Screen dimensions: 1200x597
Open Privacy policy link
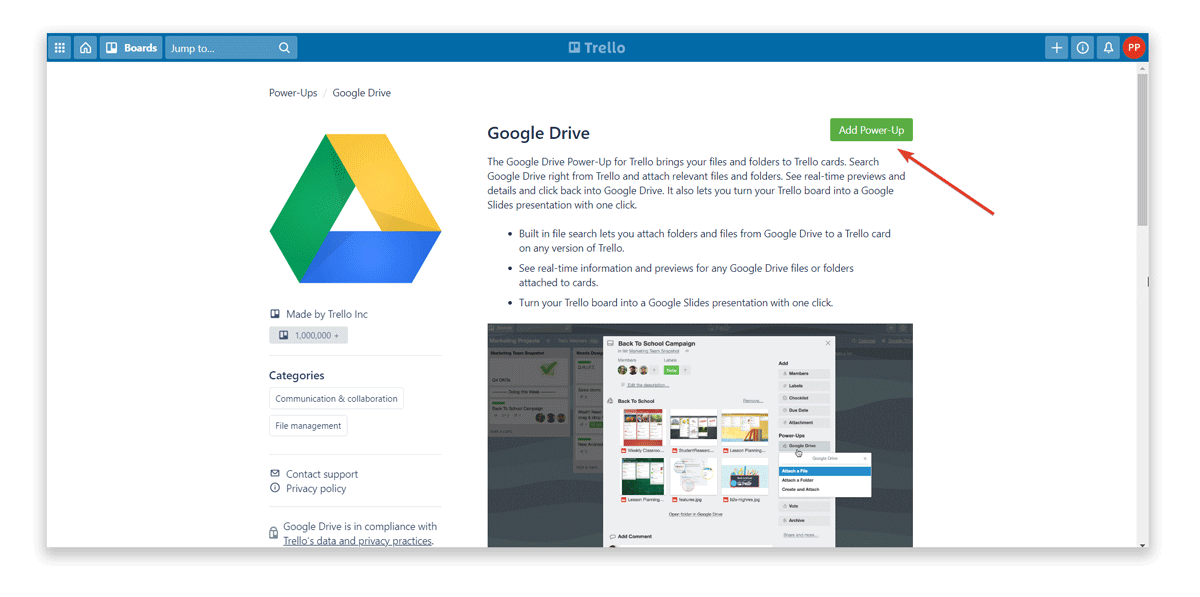(316, 489)
